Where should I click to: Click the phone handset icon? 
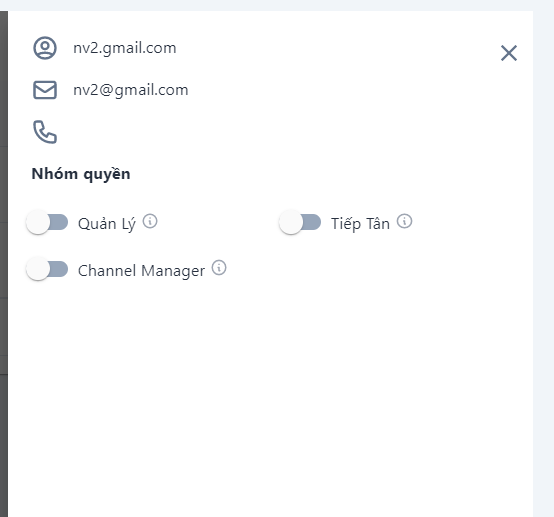pos(45,132)
